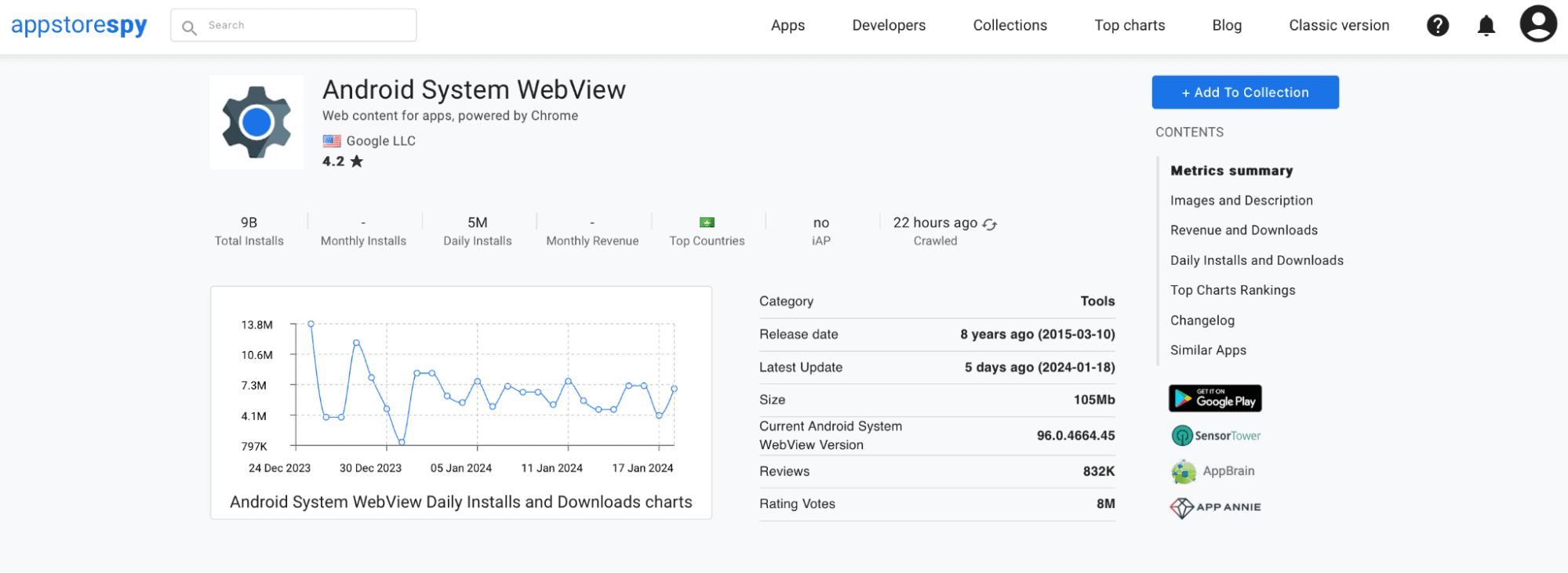Click the Top Countries flag icon

tap(707, 223)
